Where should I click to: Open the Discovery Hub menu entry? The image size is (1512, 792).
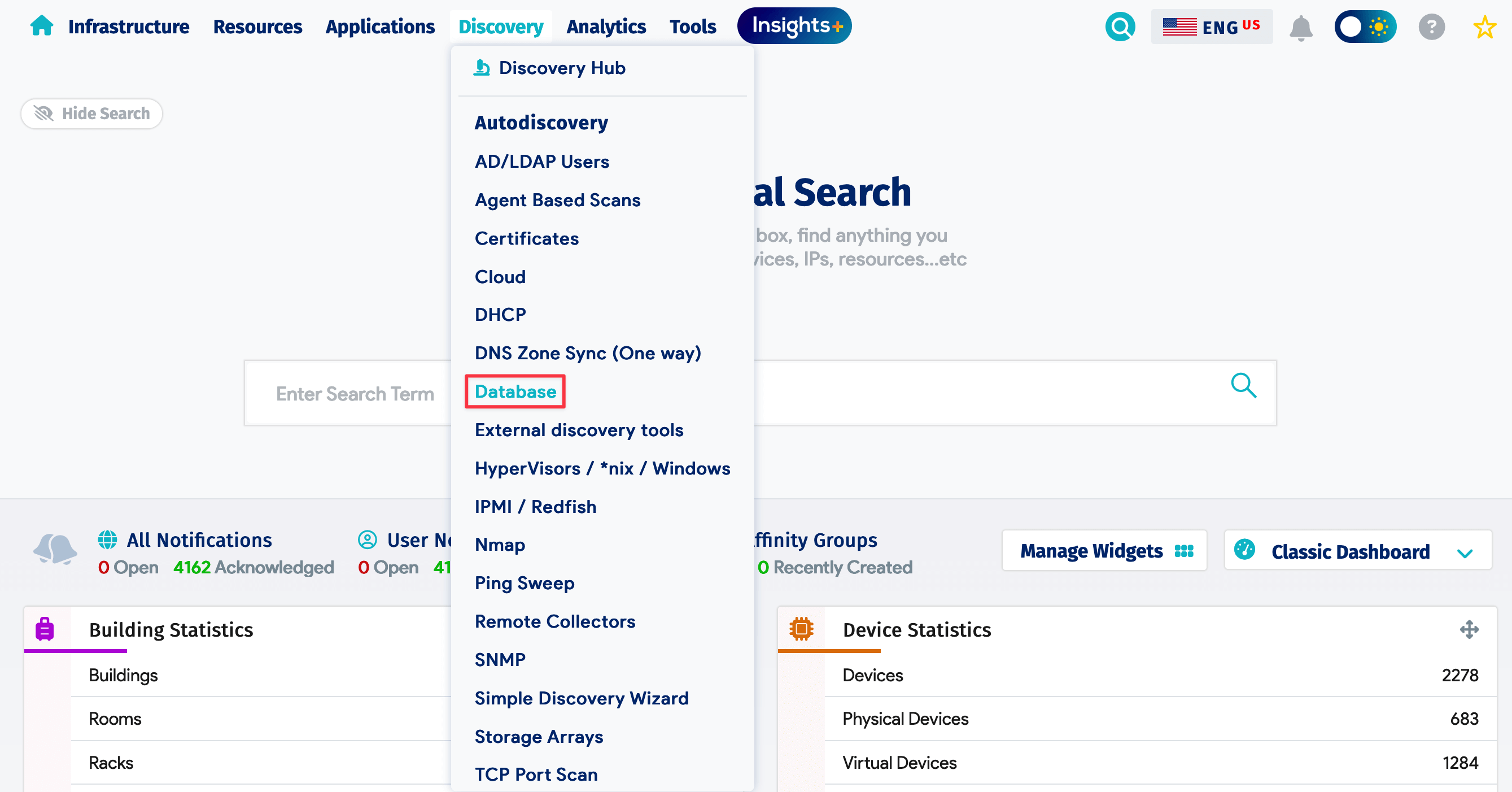(x=562, y=68)
